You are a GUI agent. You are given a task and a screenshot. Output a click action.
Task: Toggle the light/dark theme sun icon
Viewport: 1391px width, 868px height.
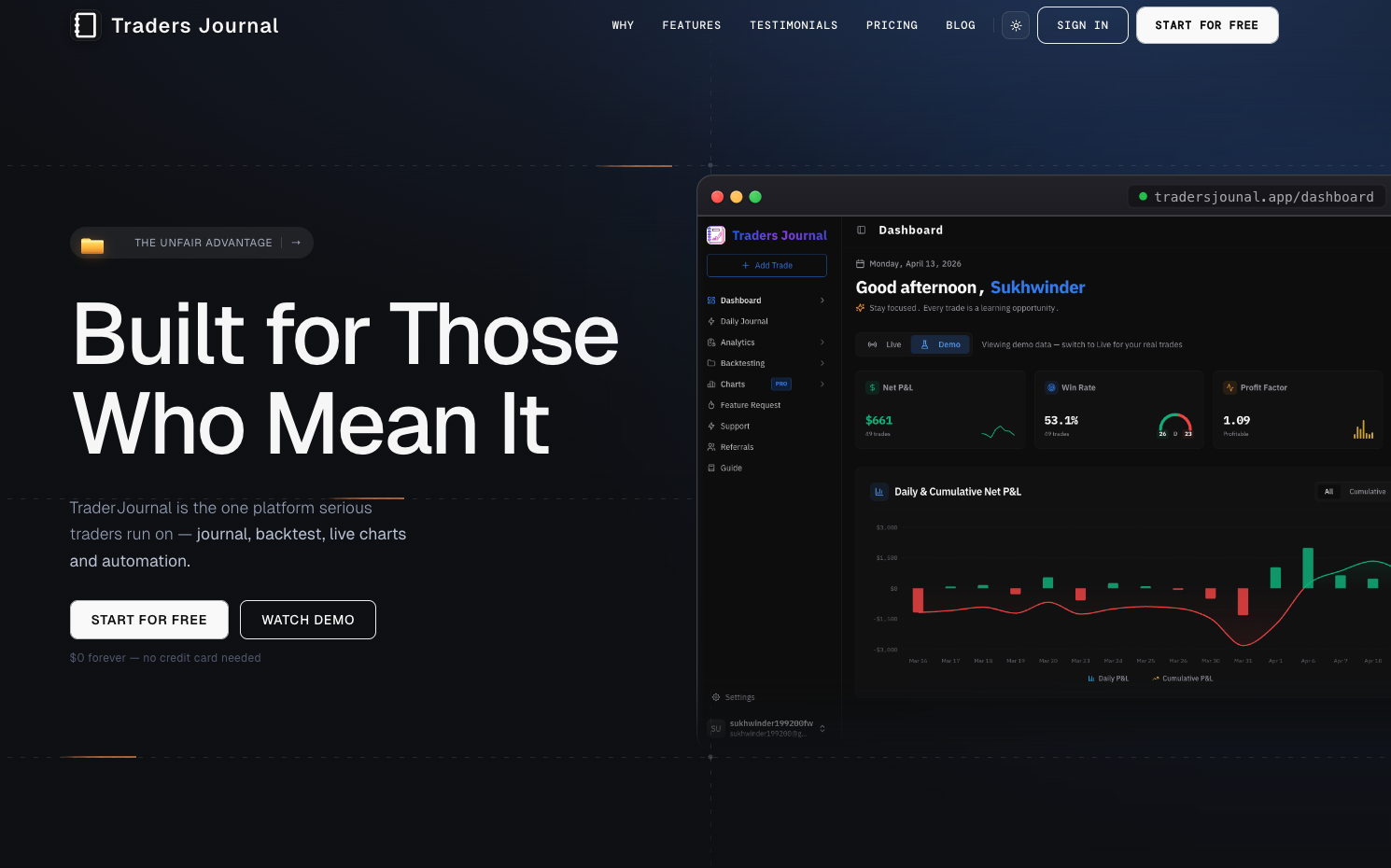pyautogui.click(x=1016, y=25)
